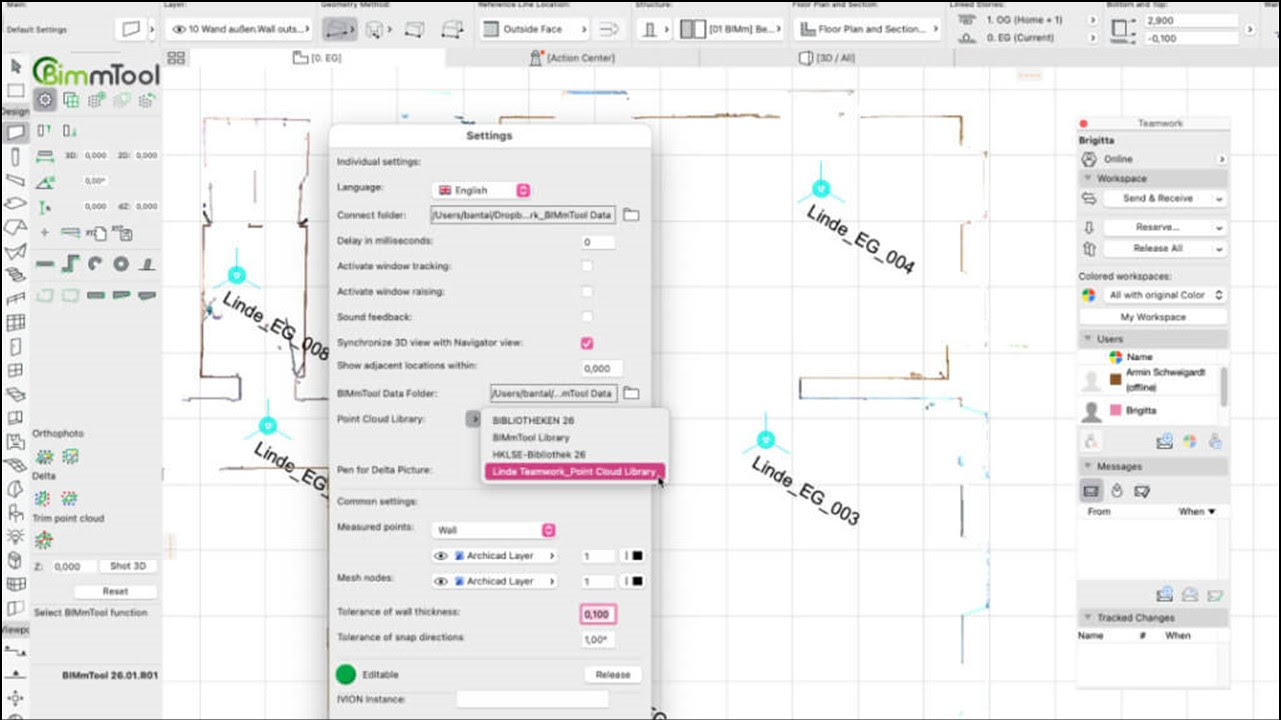This screenshot has height=720, width=1281.
Task: Click BIMmTool curved arc wall icon
Action: 95,264
